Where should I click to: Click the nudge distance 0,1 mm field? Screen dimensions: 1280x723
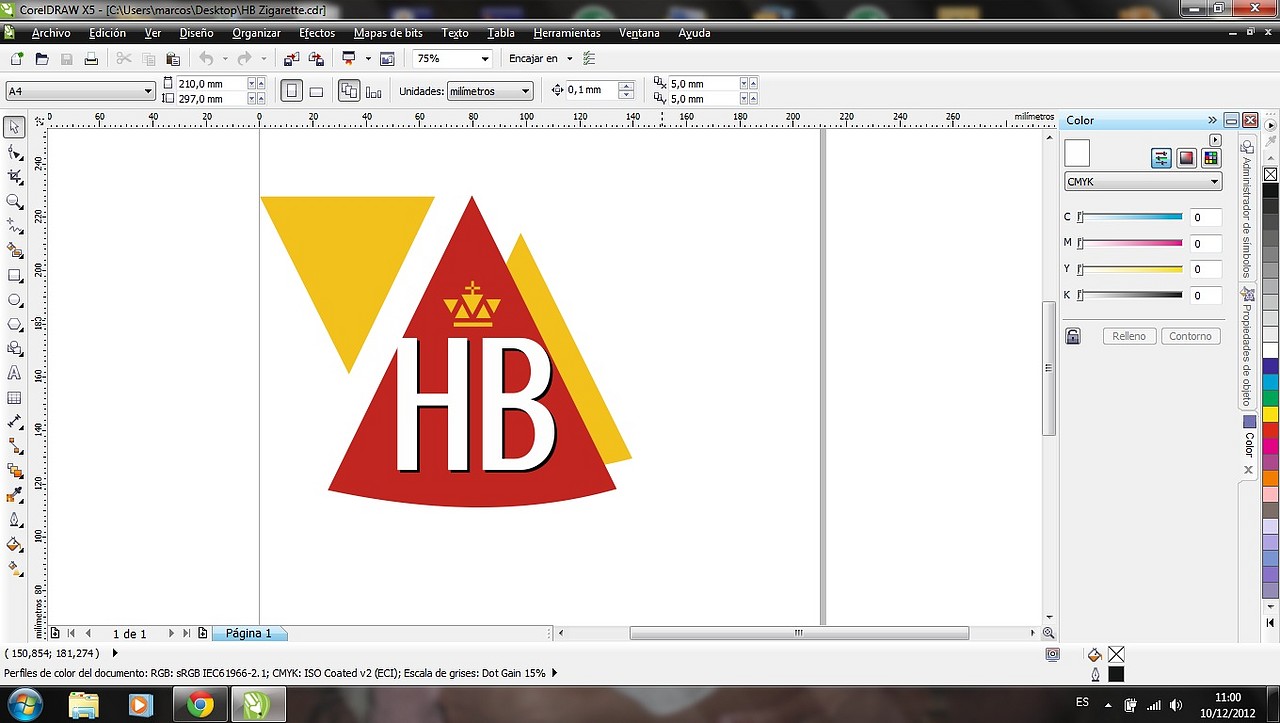tap(592, 90)
